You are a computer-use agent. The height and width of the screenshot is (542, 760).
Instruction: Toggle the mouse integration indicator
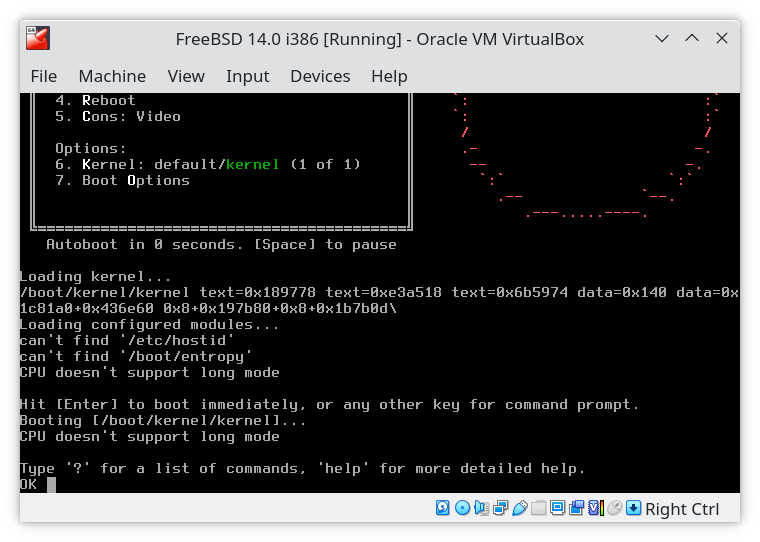[x=614, y=508]
